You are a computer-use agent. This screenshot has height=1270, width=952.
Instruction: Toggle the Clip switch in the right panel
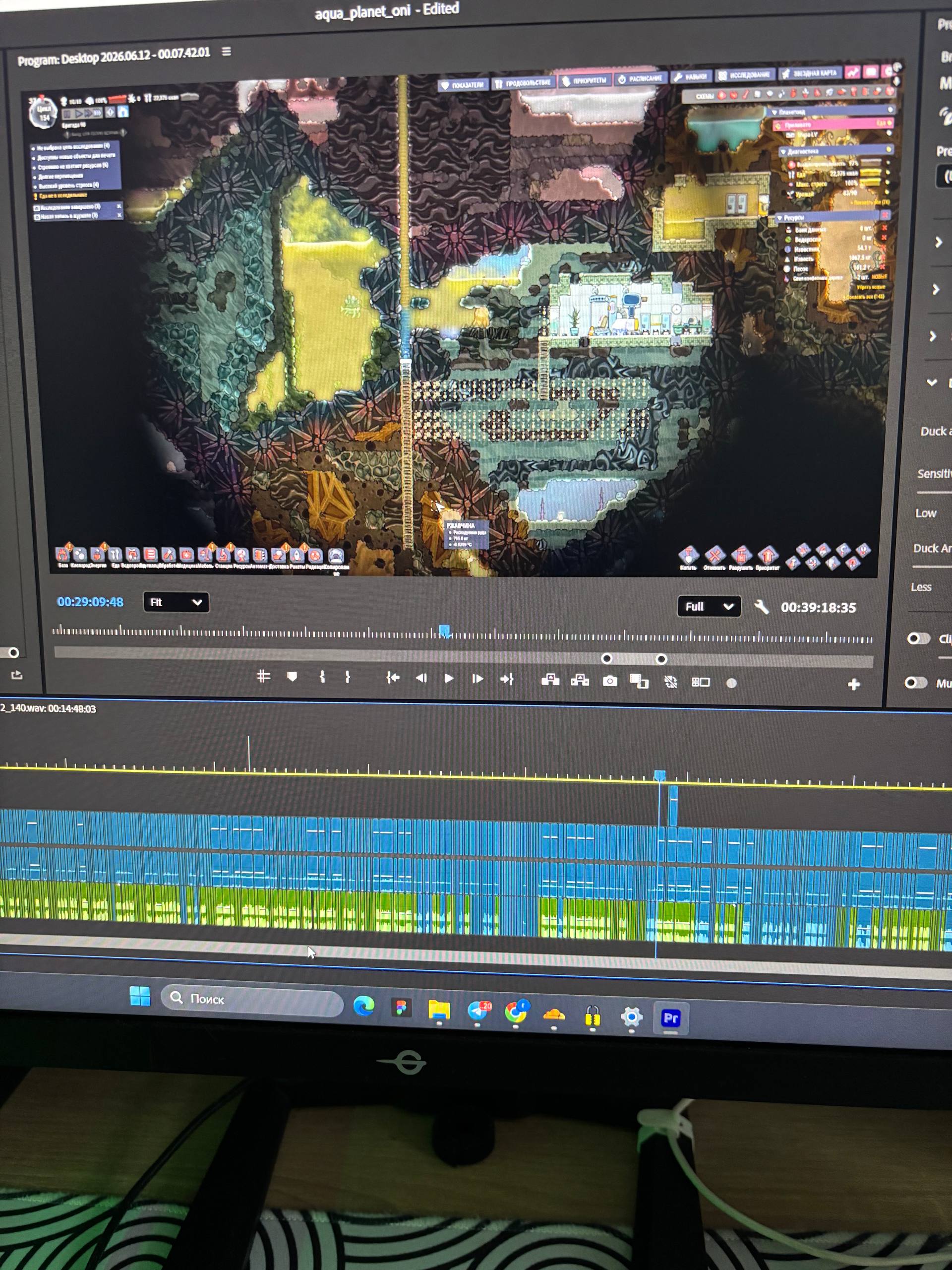point(918,638)
